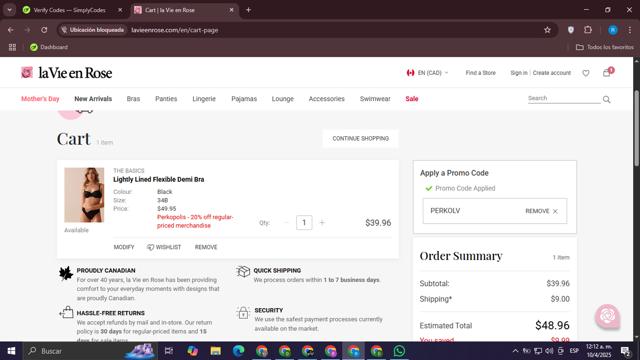Open the Panties menu
Image resolution: width=640 pixels, height=360 pixels.
[x=166, y=99]
